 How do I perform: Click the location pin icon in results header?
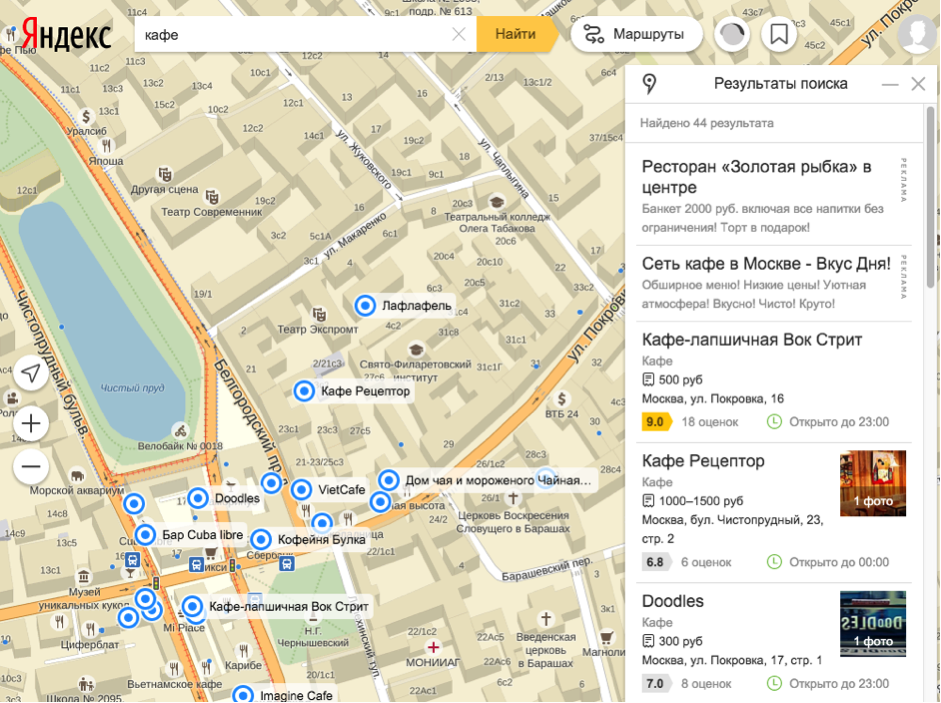point(649,84)
